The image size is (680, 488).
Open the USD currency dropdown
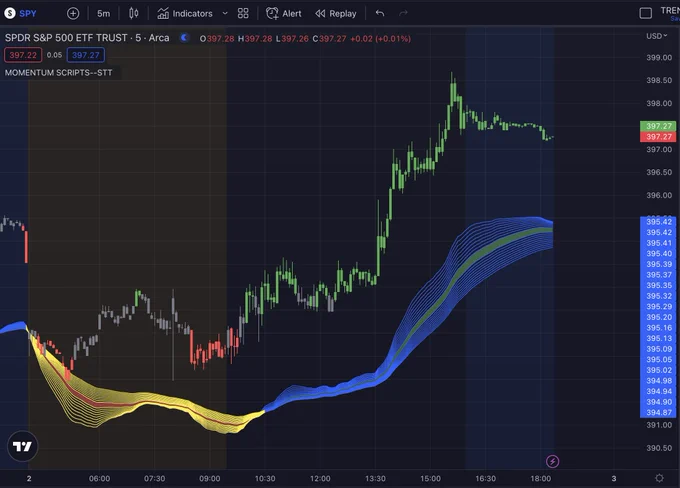[x=657, y=36]
